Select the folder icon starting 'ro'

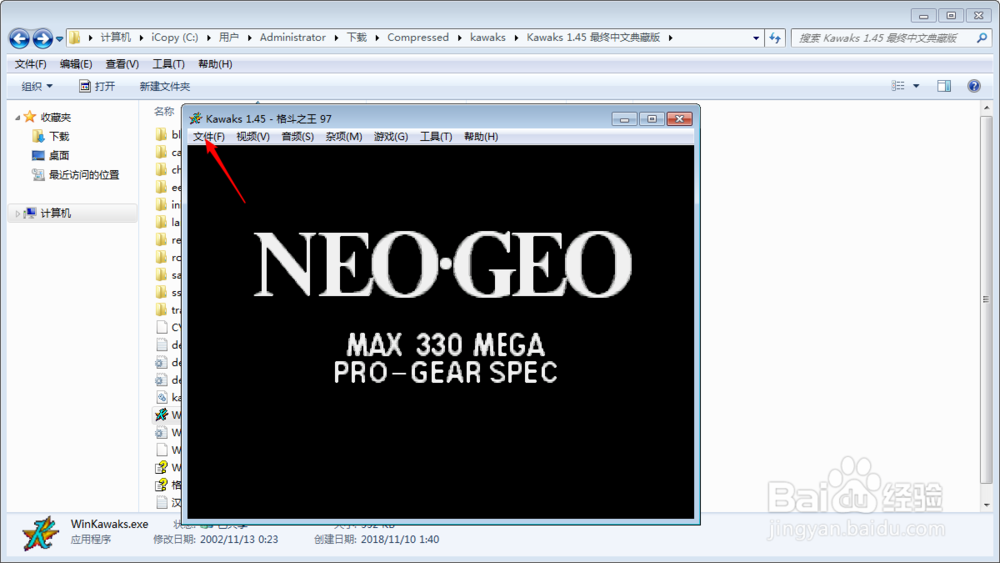(x=161, y=258)
